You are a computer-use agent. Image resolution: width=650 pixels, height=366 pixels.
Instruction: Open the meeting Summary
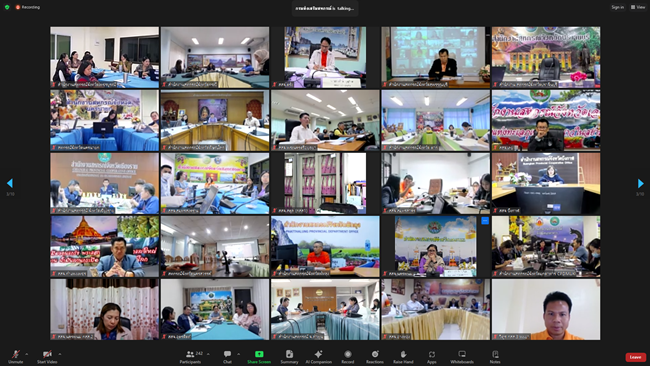coord(289,356)
